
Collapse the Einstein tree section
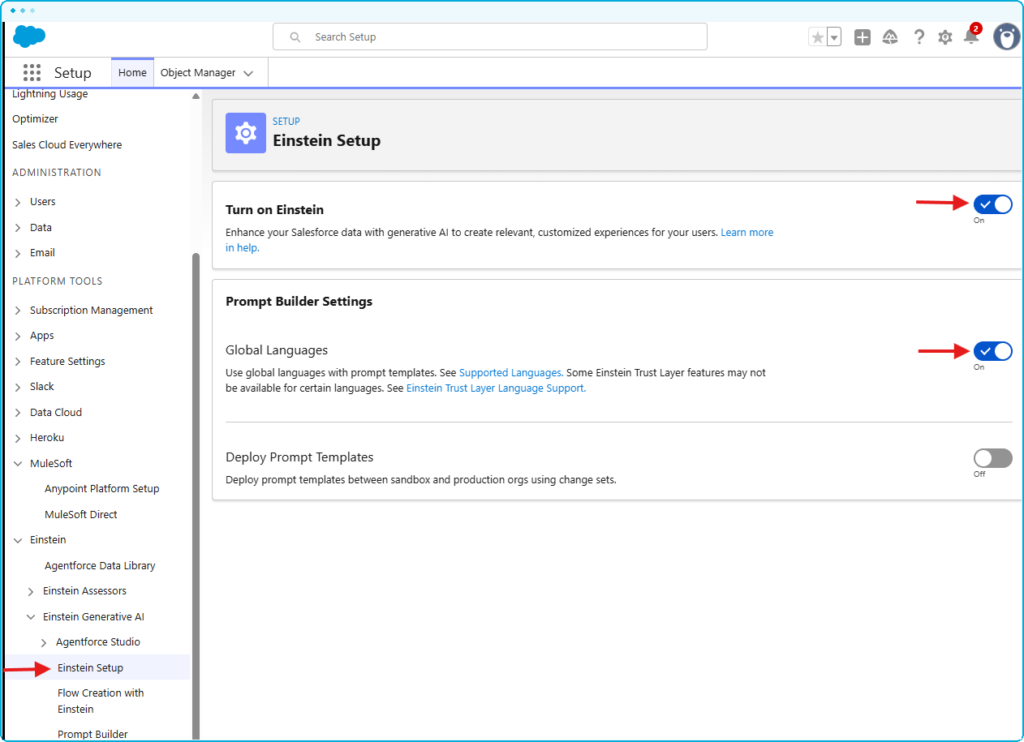coord(18,540)
